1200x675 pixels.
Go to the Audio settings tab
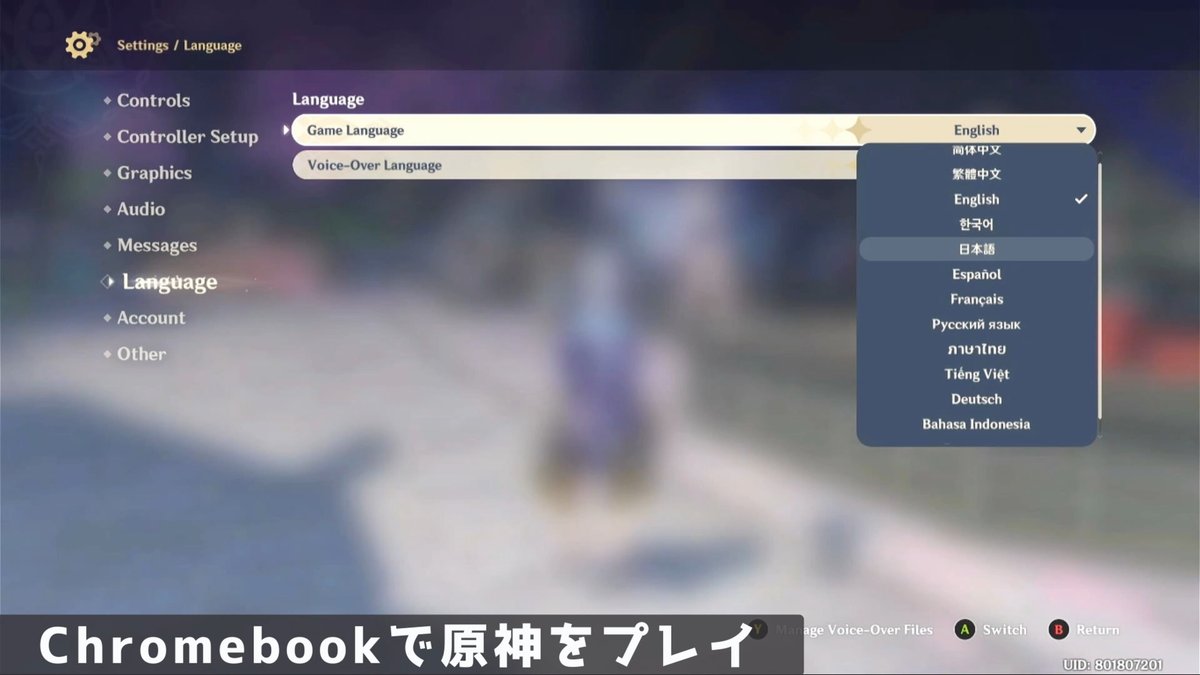141,209
